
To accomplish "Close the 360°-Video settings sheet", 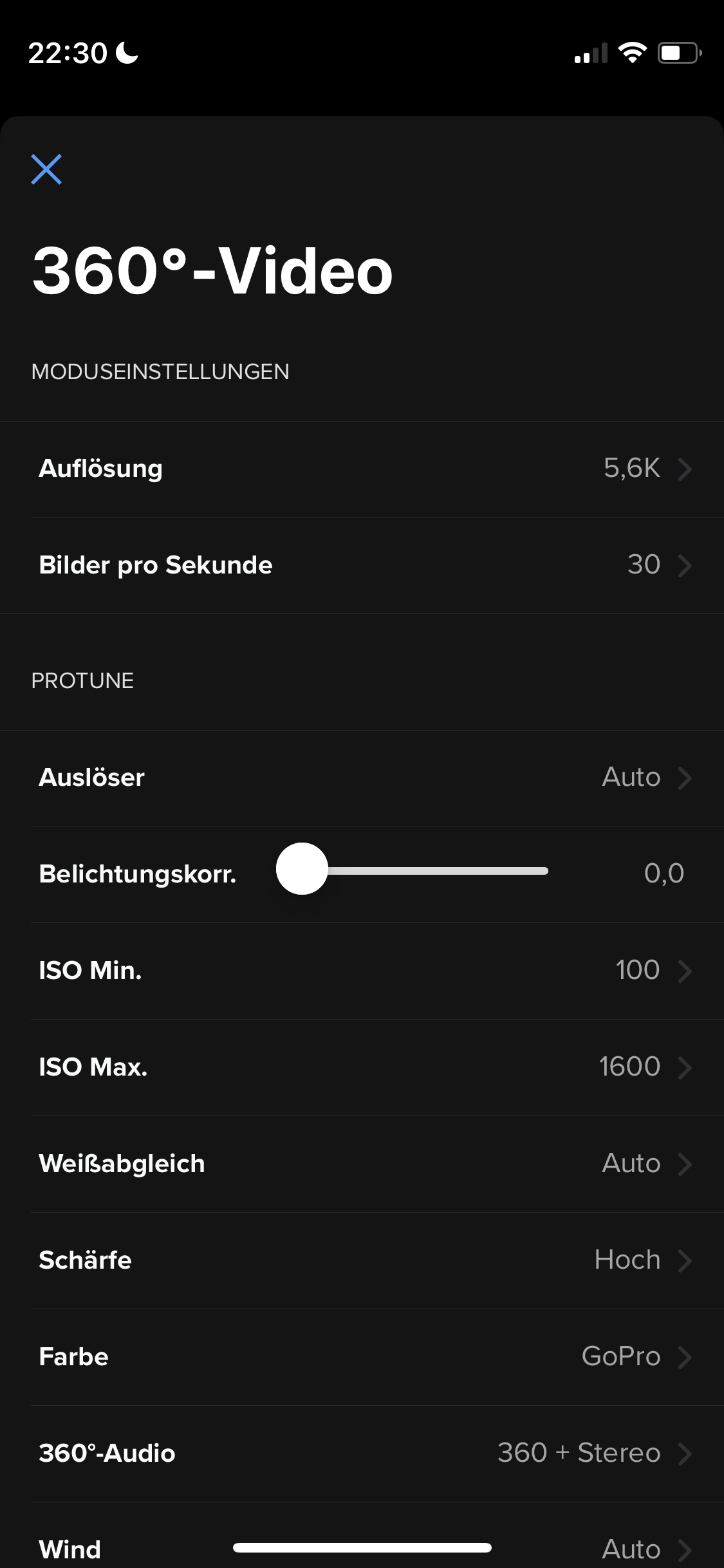I will [x=46, y=169].
